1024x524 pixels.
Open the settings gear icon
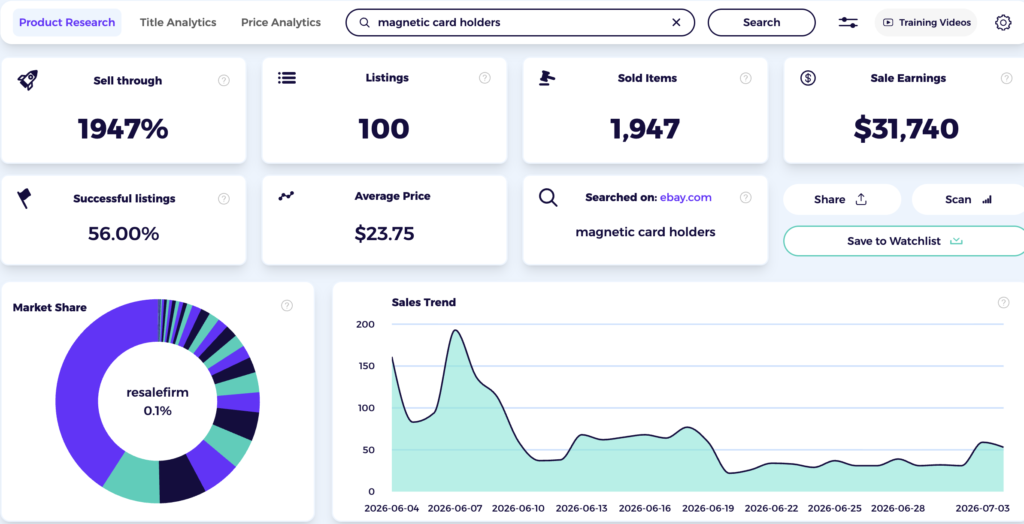1002,22
